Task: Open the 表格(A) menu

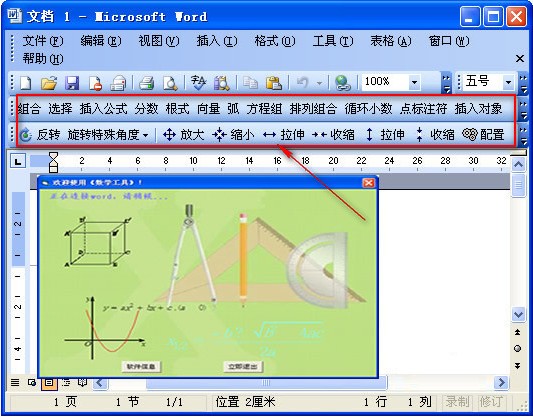Action: [x=391, y=41]
